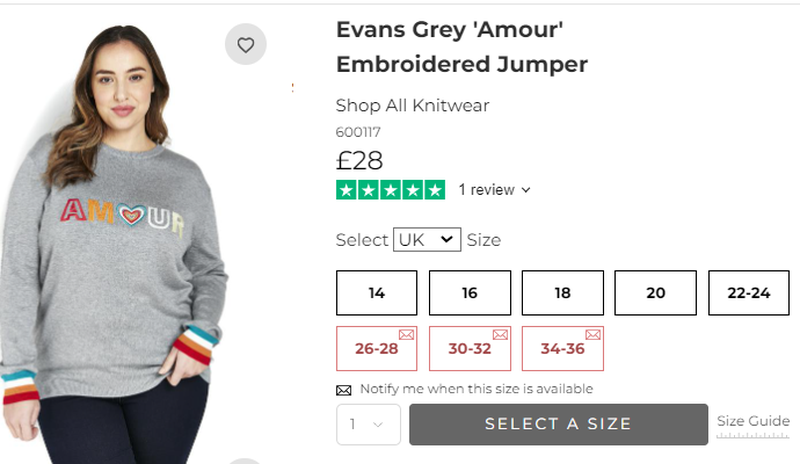Click the SELECT A SIZE button

click(558, 424)
